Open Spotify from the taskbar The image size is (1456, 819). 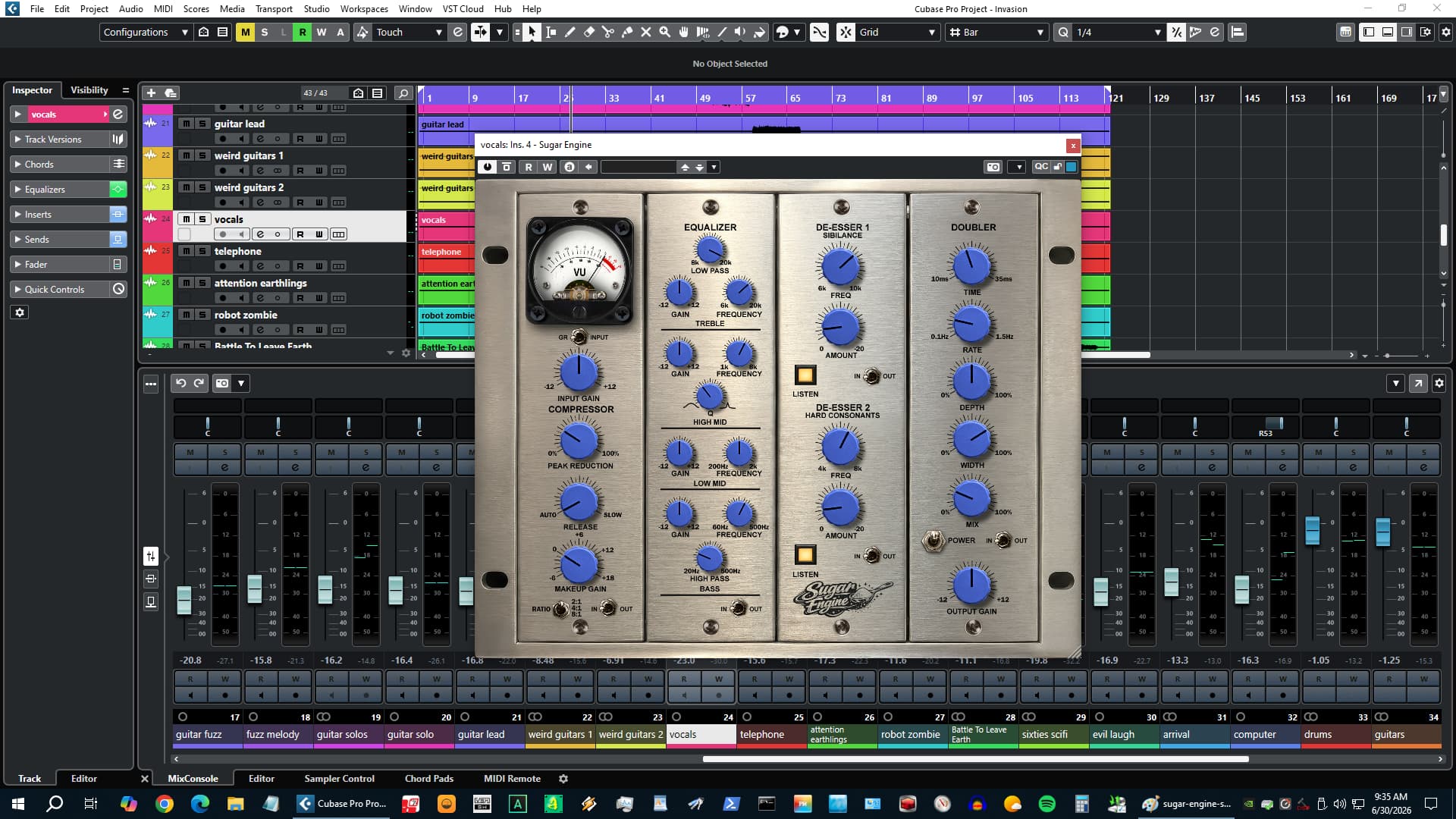[x=1046, y=804]
